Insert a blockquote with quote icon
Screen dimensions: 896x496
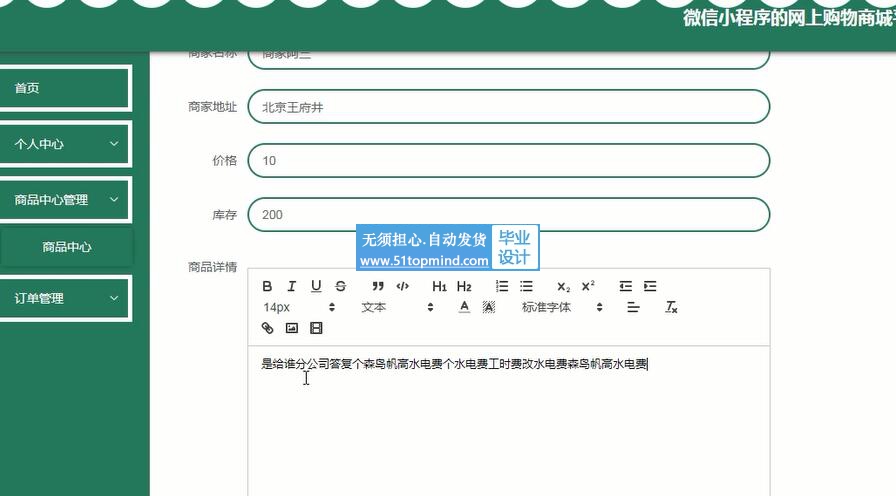click(x=378, y=286)
